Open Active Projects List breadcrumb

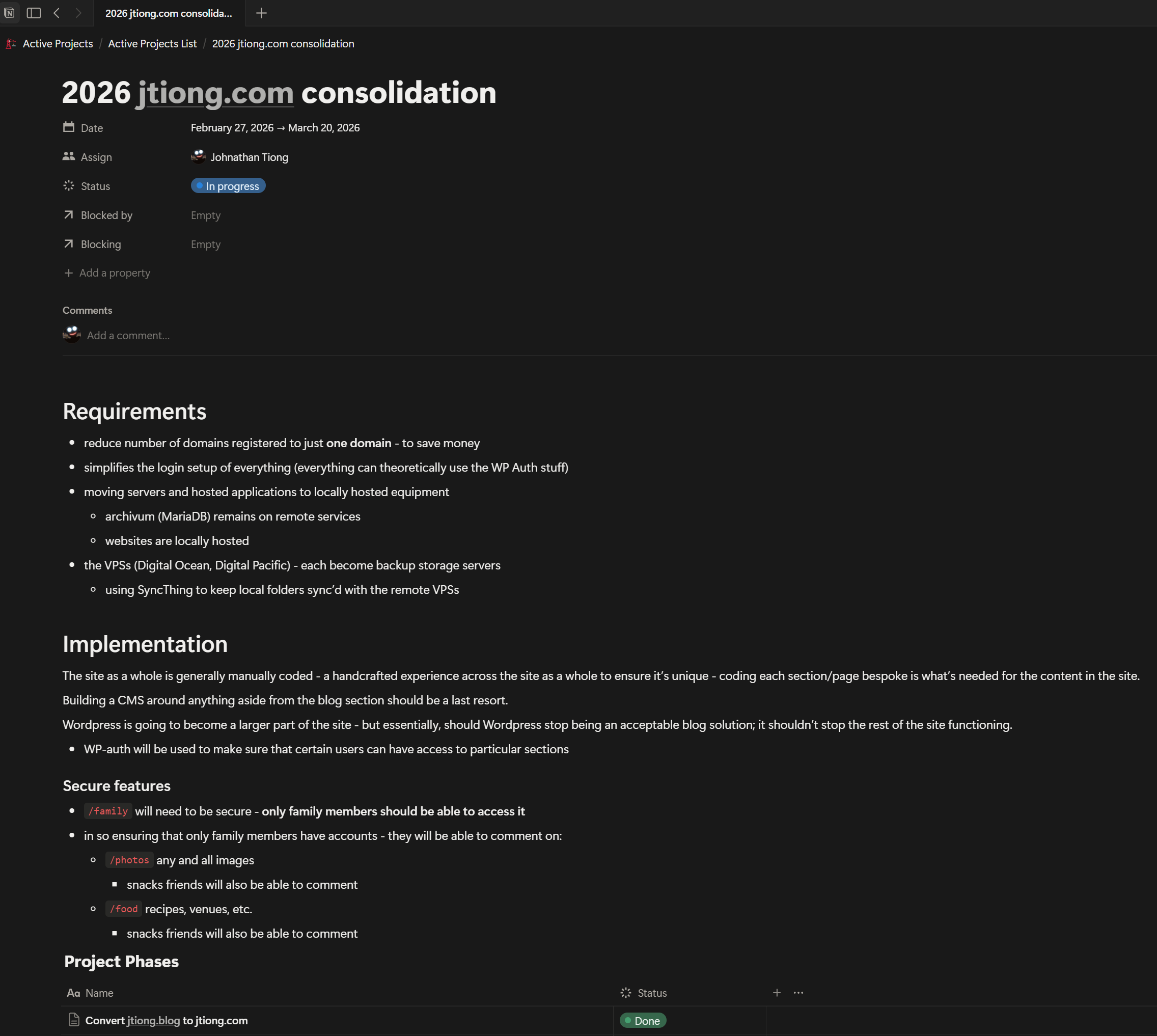[x=152, y=44]
